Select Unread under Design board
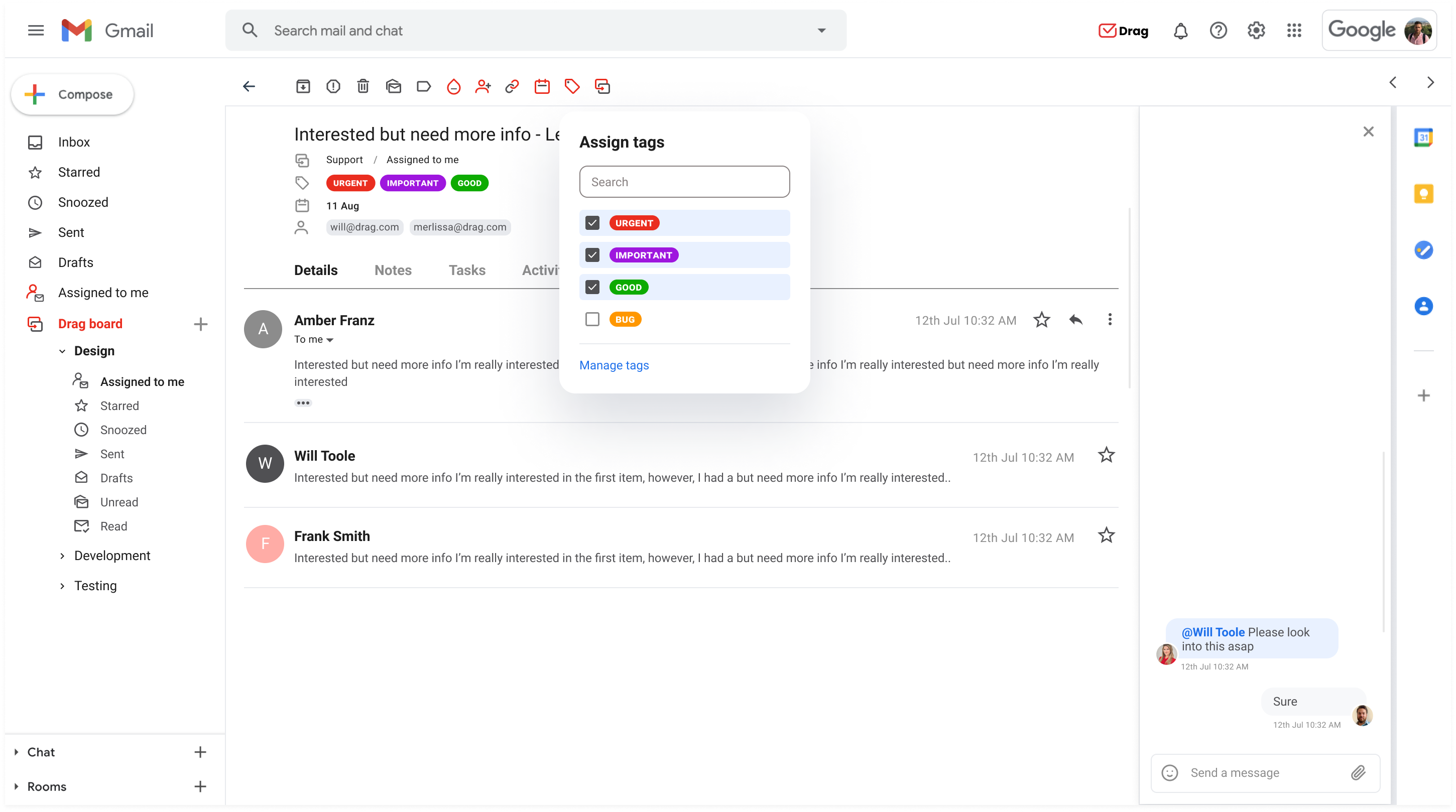Screen dimensions: 1456x812 pos(118,502)
